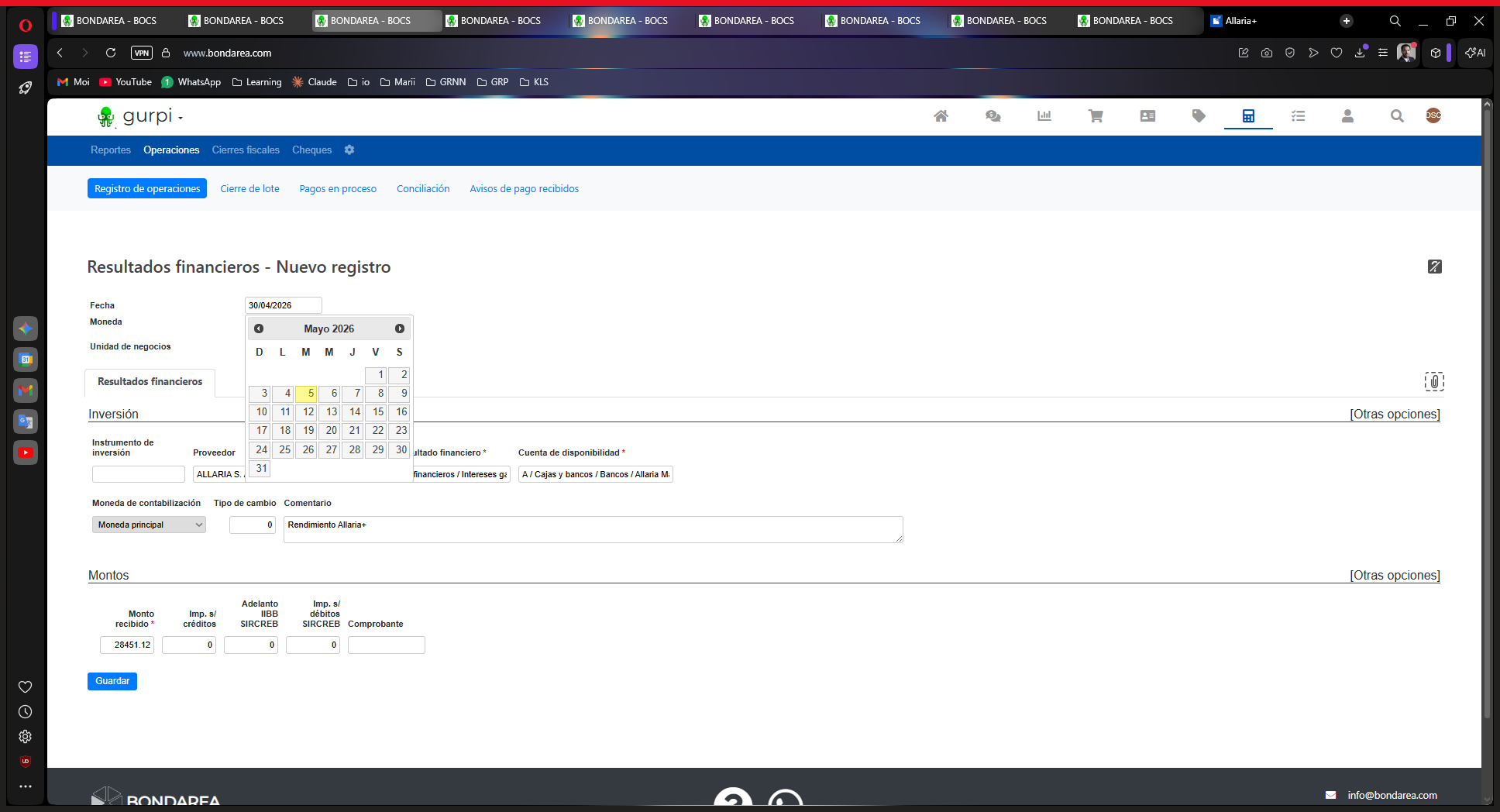The width and height of the screenshot is (1500, 812).
Task: Open the Reportes menu
Action: (111, 150)
